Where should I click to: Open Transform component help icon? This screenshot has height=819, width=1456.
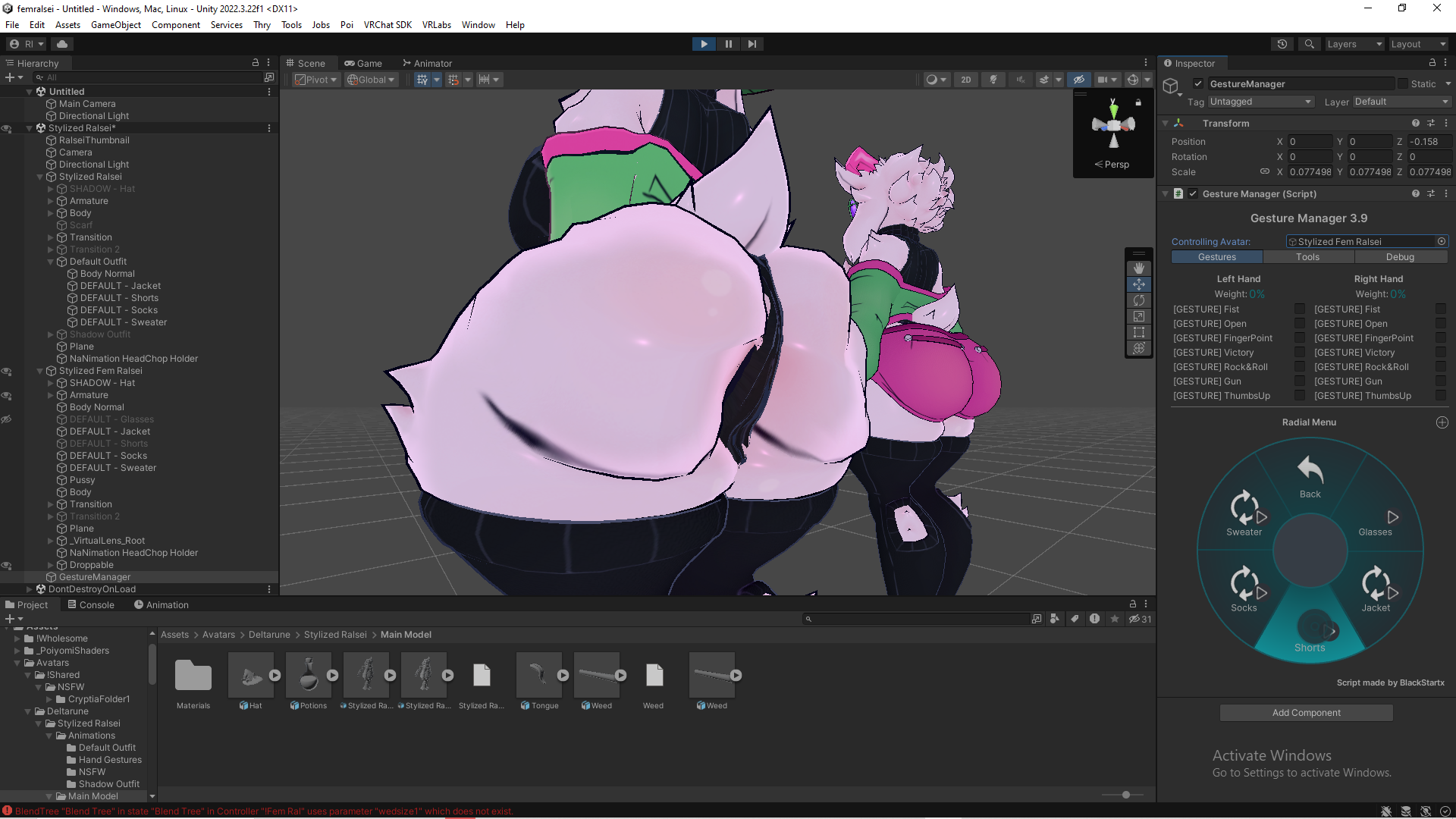tap(1415, 123)
